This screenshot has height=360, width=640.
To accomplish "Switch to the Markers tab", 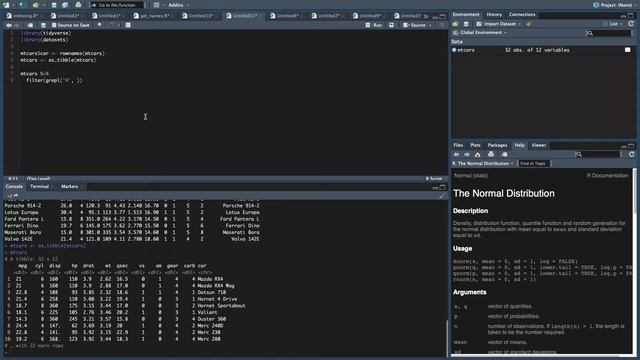I will 69,187.
